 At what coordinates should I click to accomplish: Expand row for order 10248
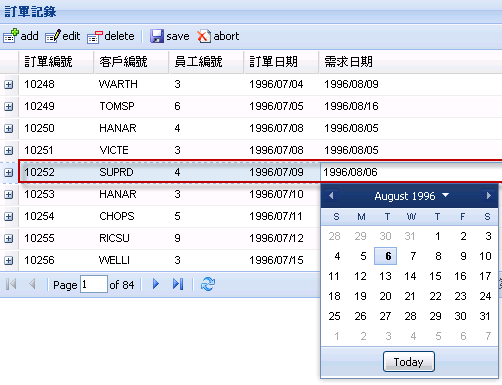[x=9, y=85]
